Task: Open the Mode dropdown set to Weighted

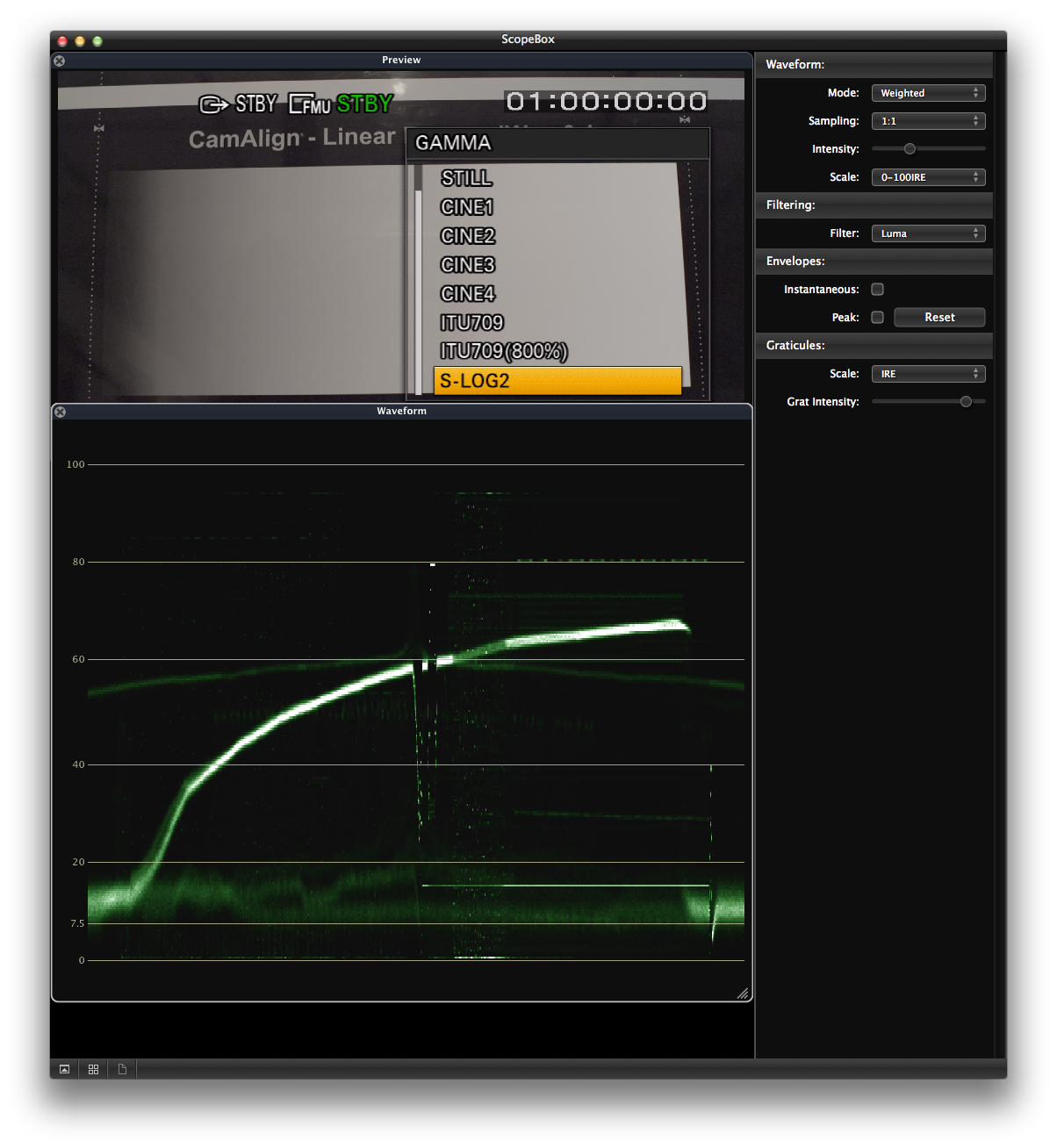Action: (x=928, y=93)
